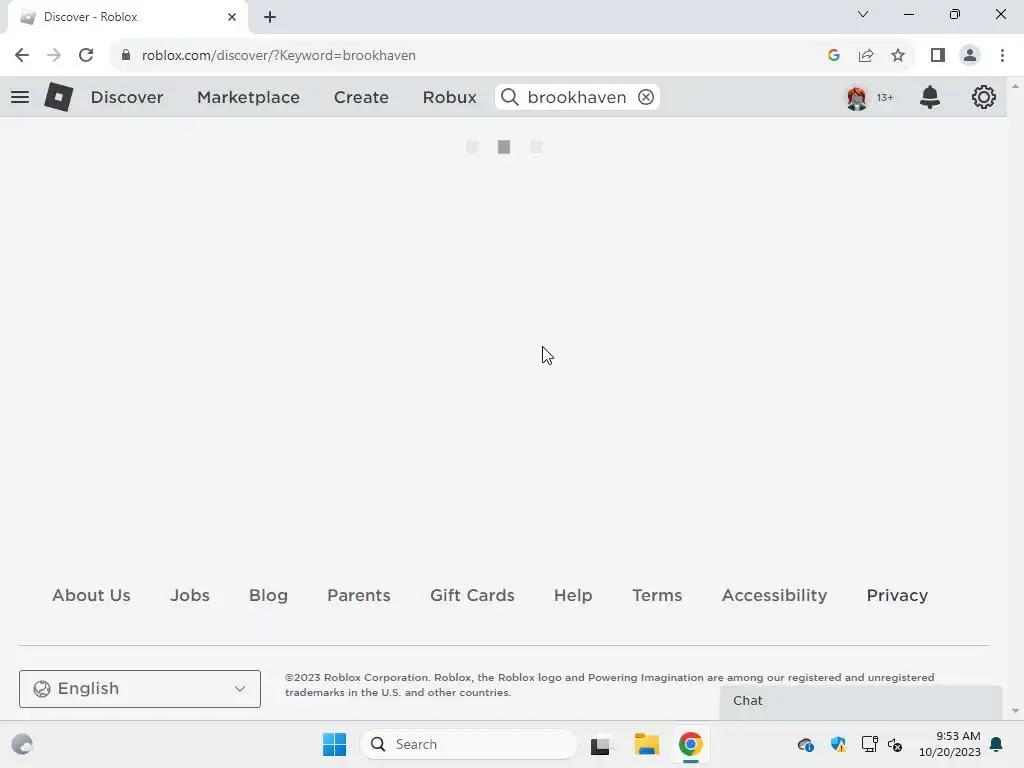The width and height of the screenshot is (1024, 768).
Task: Go back to previous page
Action: (x=22, y=56)
